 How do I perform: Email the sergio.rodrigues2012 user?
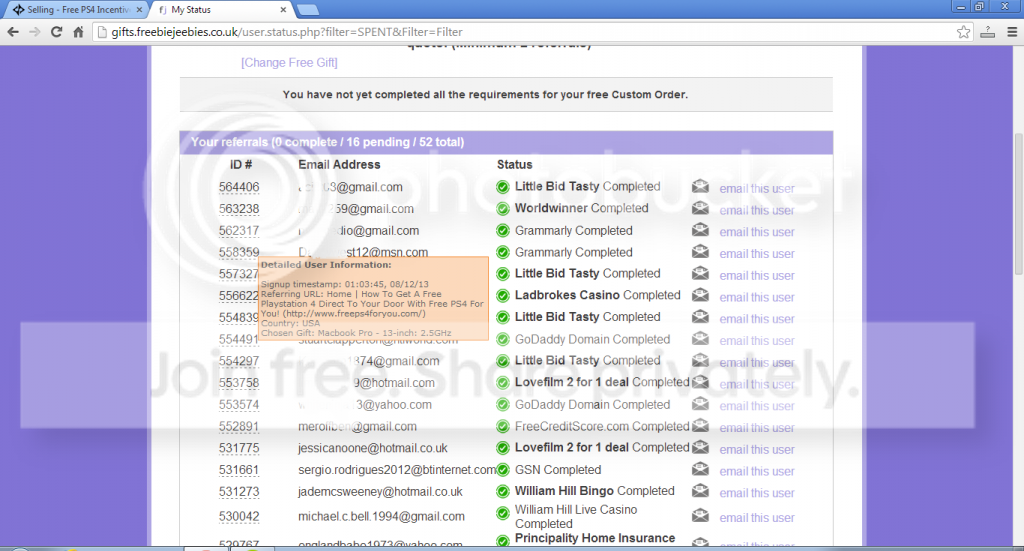pos(757,471)
